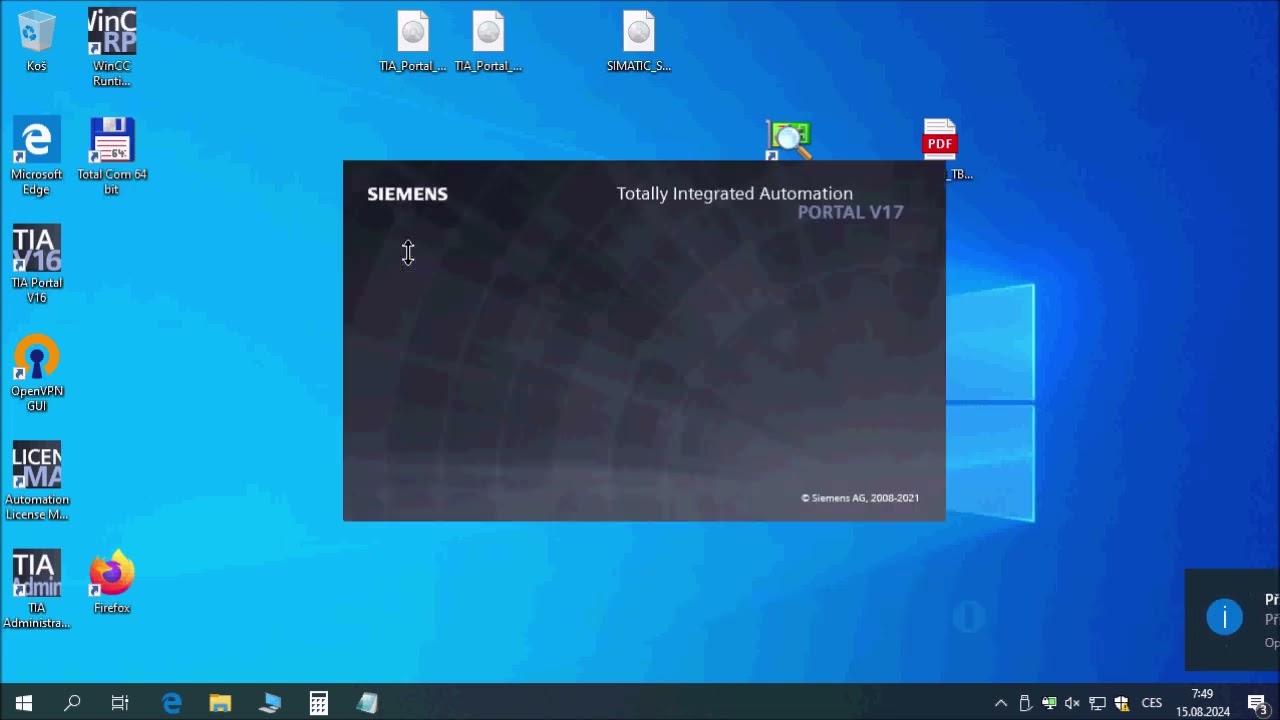Image resolution: width=1280 pixels, height=720 pixels.
Task: Click the safely remove USB hardware tray icon
Action: (1025, 703)
